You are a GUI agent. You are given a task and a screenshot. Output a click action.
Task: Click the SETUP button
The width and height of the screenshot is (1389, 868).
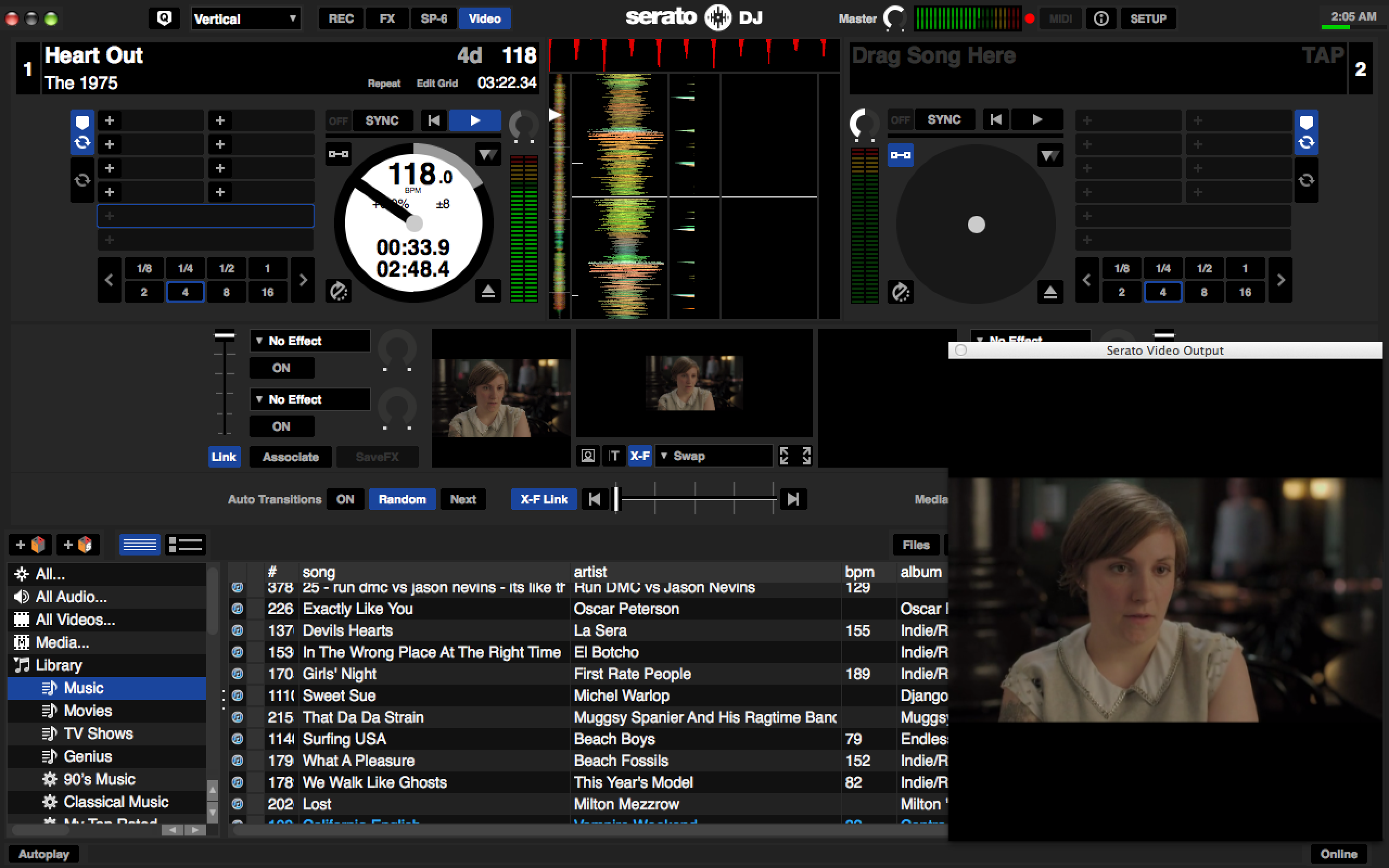(1148, 18)
